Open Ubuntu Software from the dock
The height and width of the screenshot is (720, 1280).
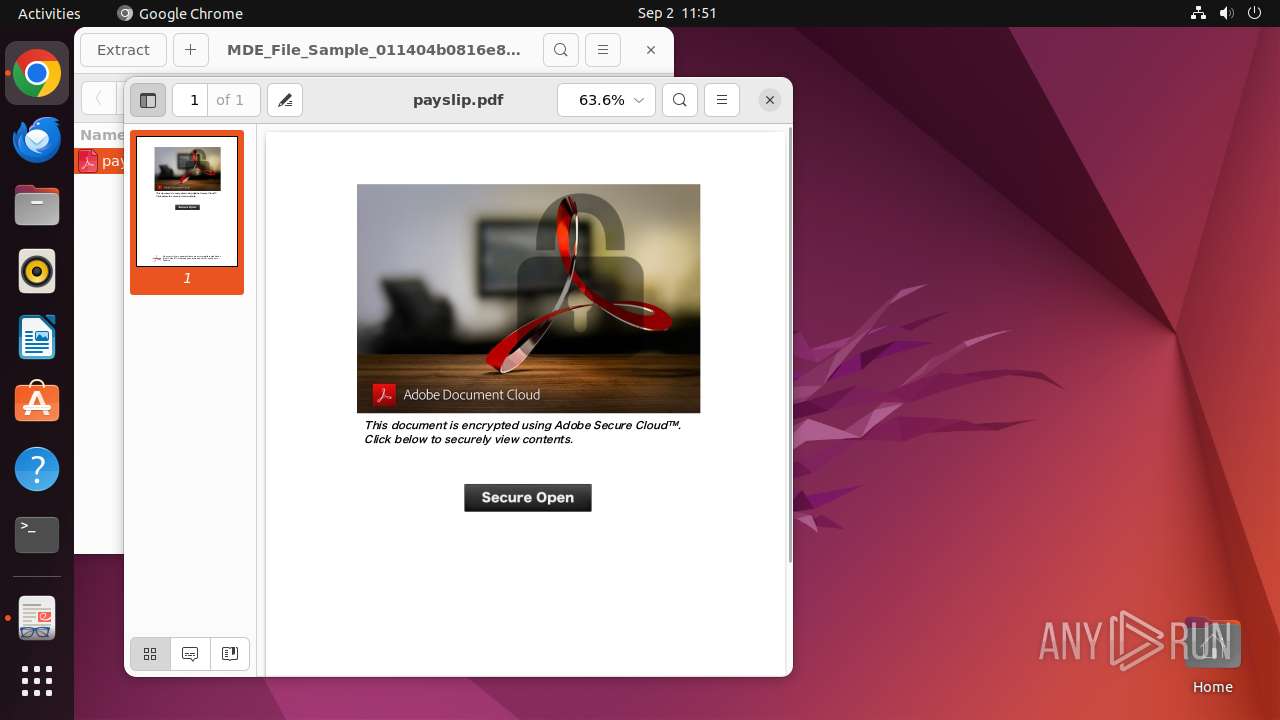coord(37,403)
